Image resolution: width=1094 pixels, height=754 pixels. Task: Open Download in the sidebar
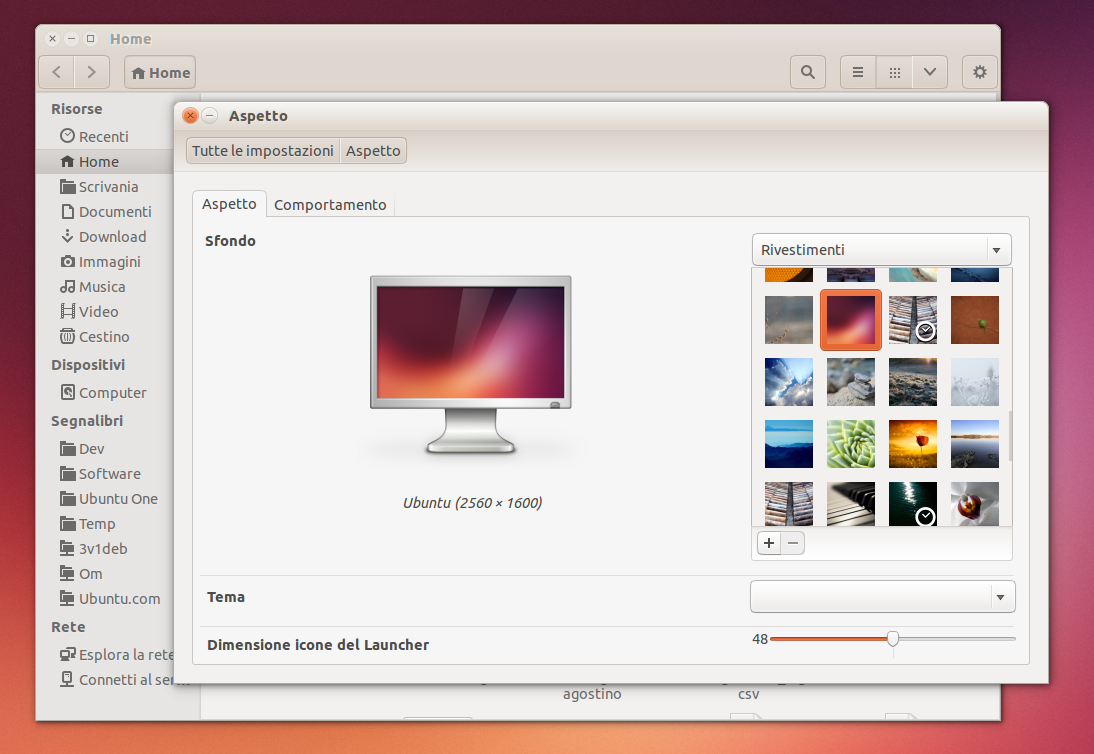103,236
